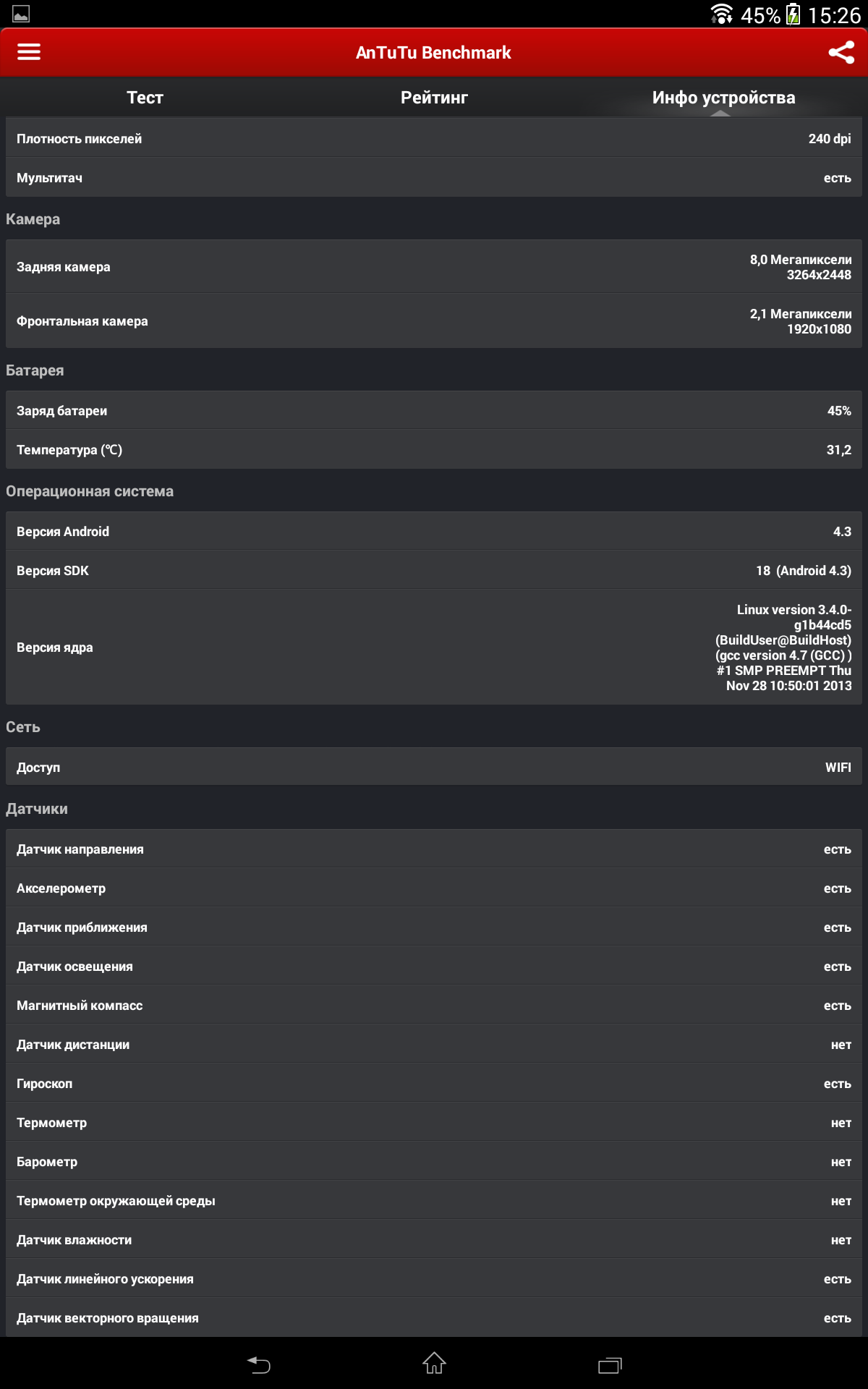868x1389 pixels.
Task: Open the hamburger menu icon
Action: pyautogui.click(x=29, y=52)
